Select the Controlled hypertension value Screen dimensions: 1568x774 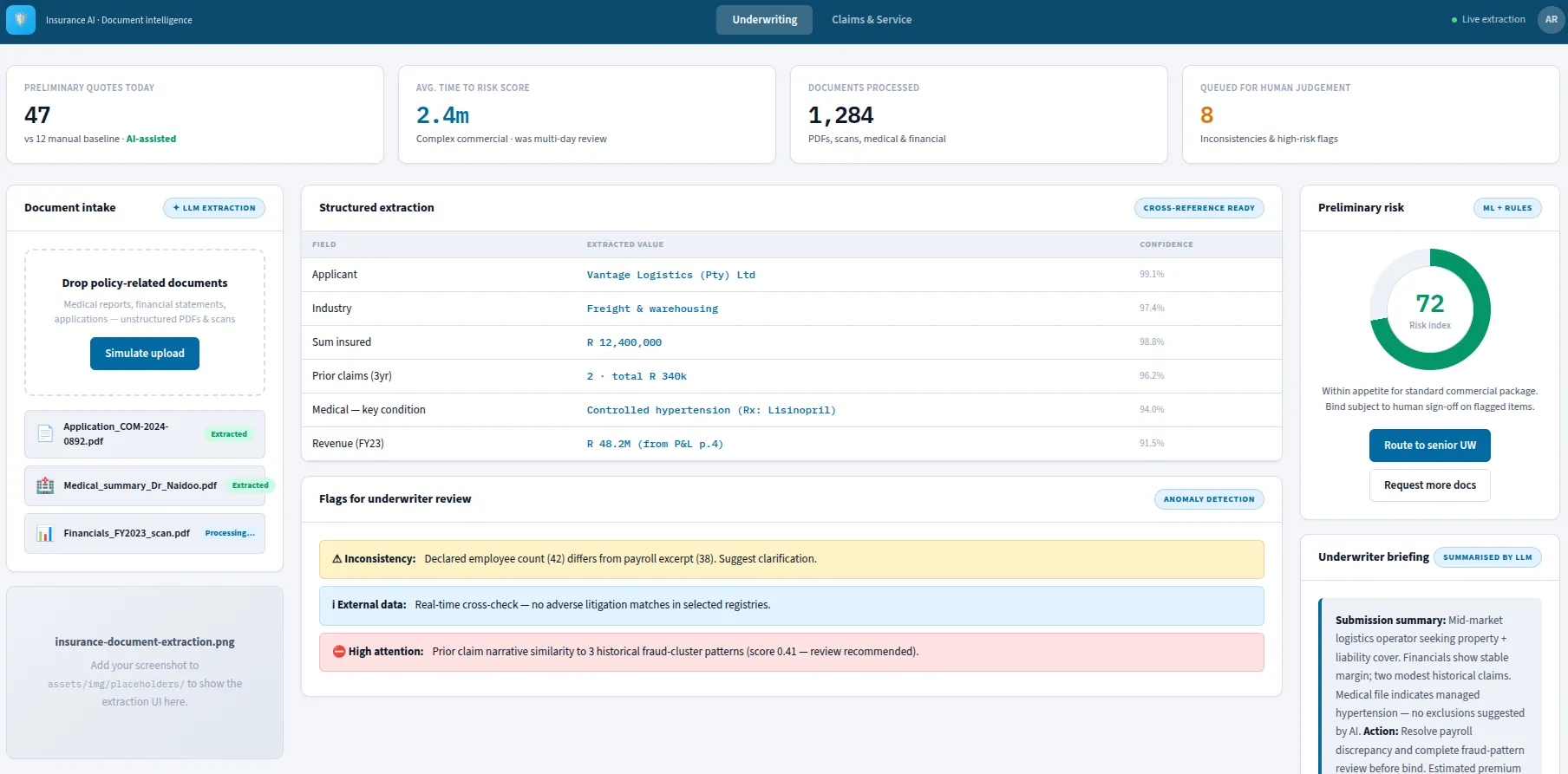(x=711, y=410)
